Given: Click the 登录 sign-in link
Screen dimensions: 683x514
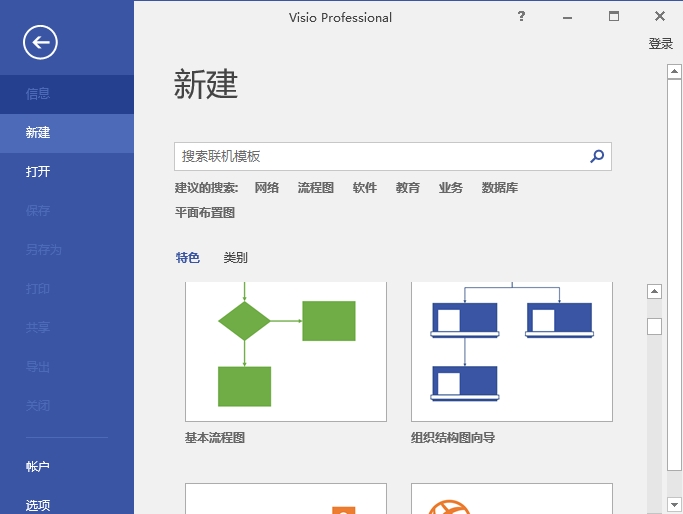Looking at the screenshot, I should click(660, 44).
